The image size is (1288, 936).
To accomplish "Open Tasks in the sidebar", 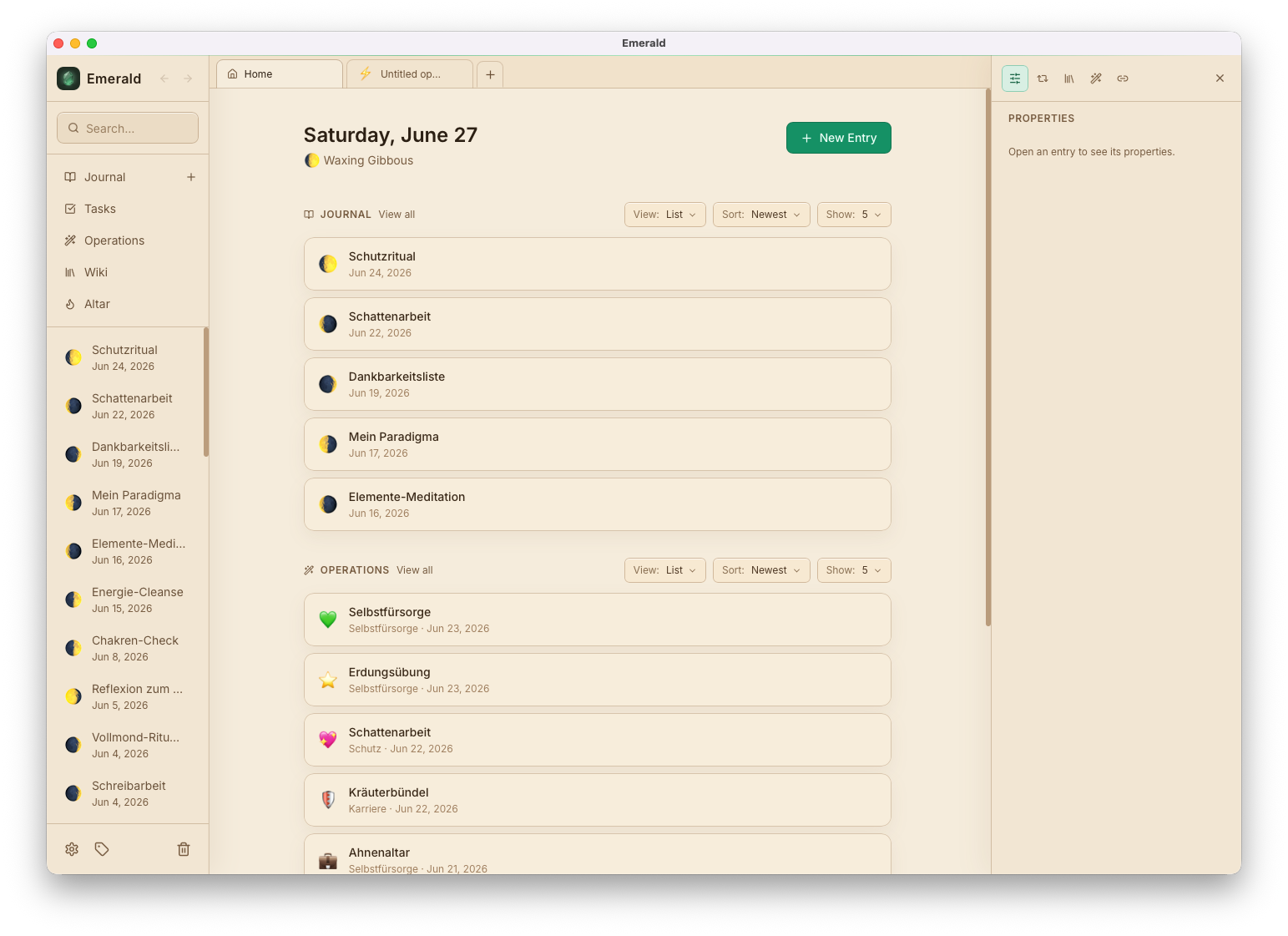I will tap(128, 209).
